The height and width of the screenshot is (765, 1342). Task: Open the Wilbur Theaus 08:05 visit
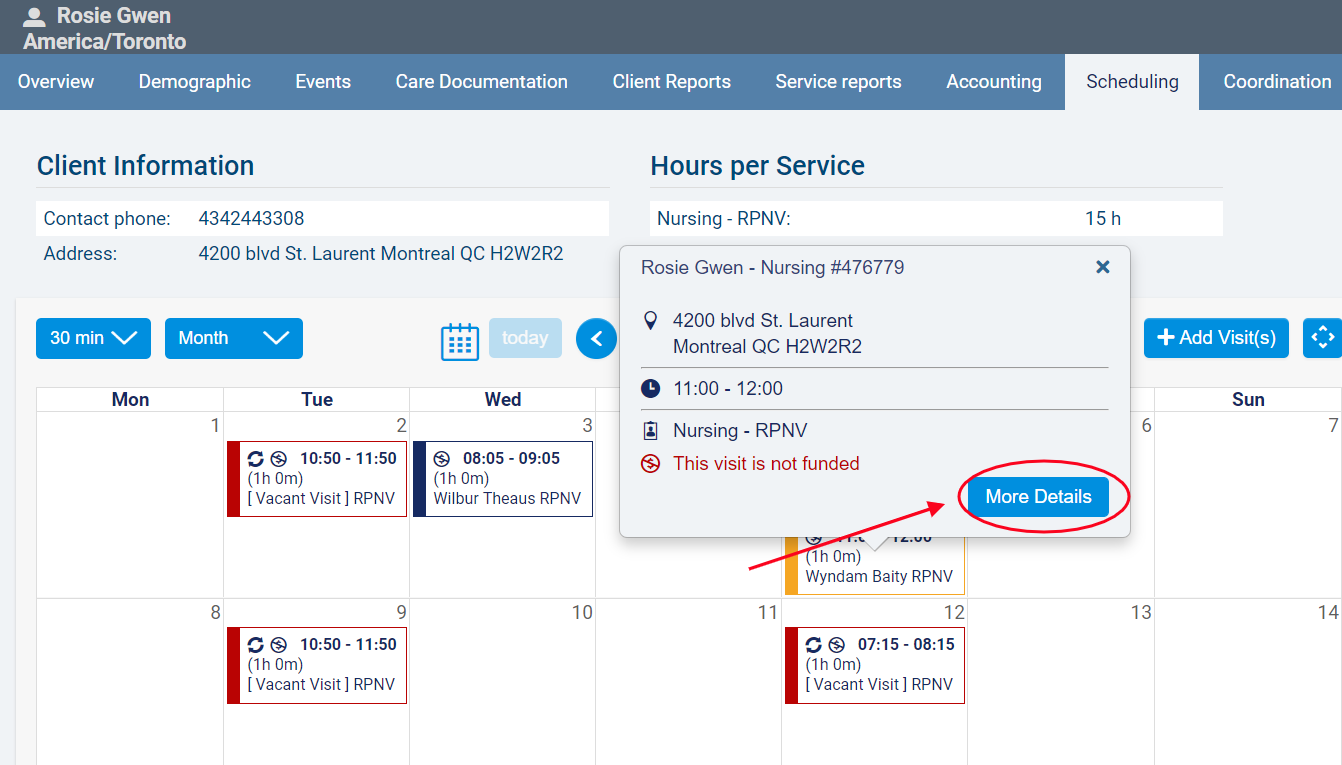click(x=506, y=479)
